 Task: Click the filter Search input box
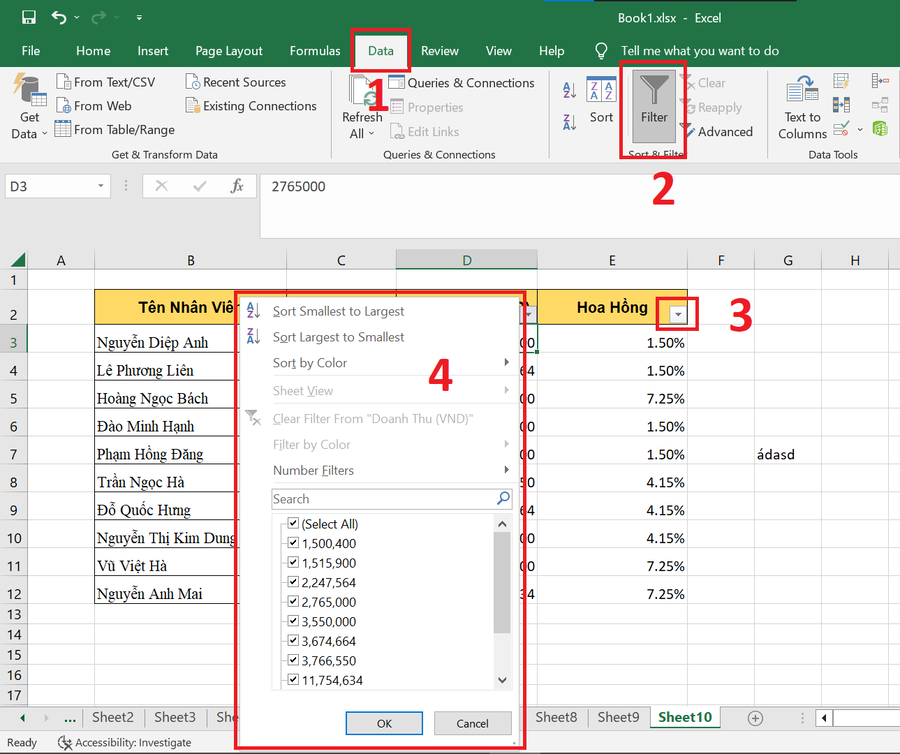tap(382, 499)
